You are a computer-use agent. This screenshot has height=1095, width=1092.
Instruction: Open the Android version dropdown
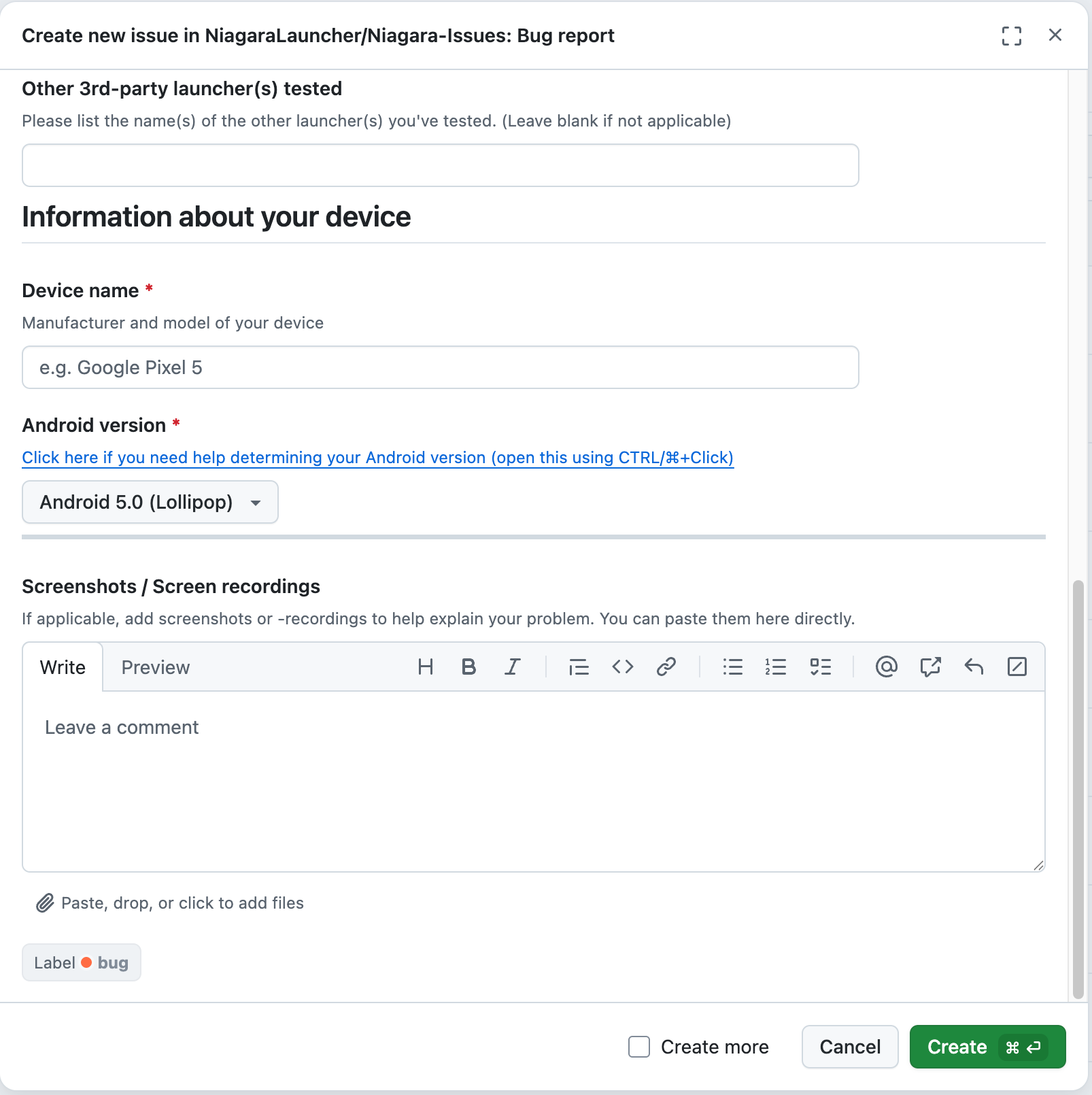click(x=150, y=502)
